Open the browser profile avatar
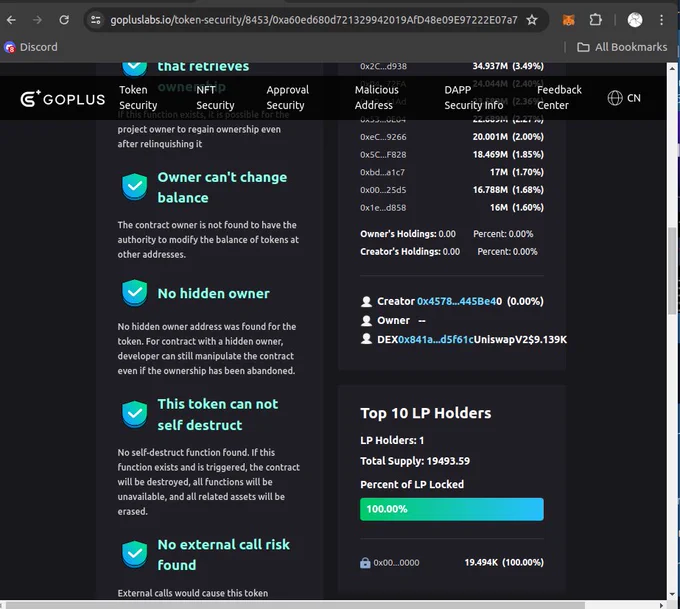Screen dimensions: 680x609 tap(635, 20)
